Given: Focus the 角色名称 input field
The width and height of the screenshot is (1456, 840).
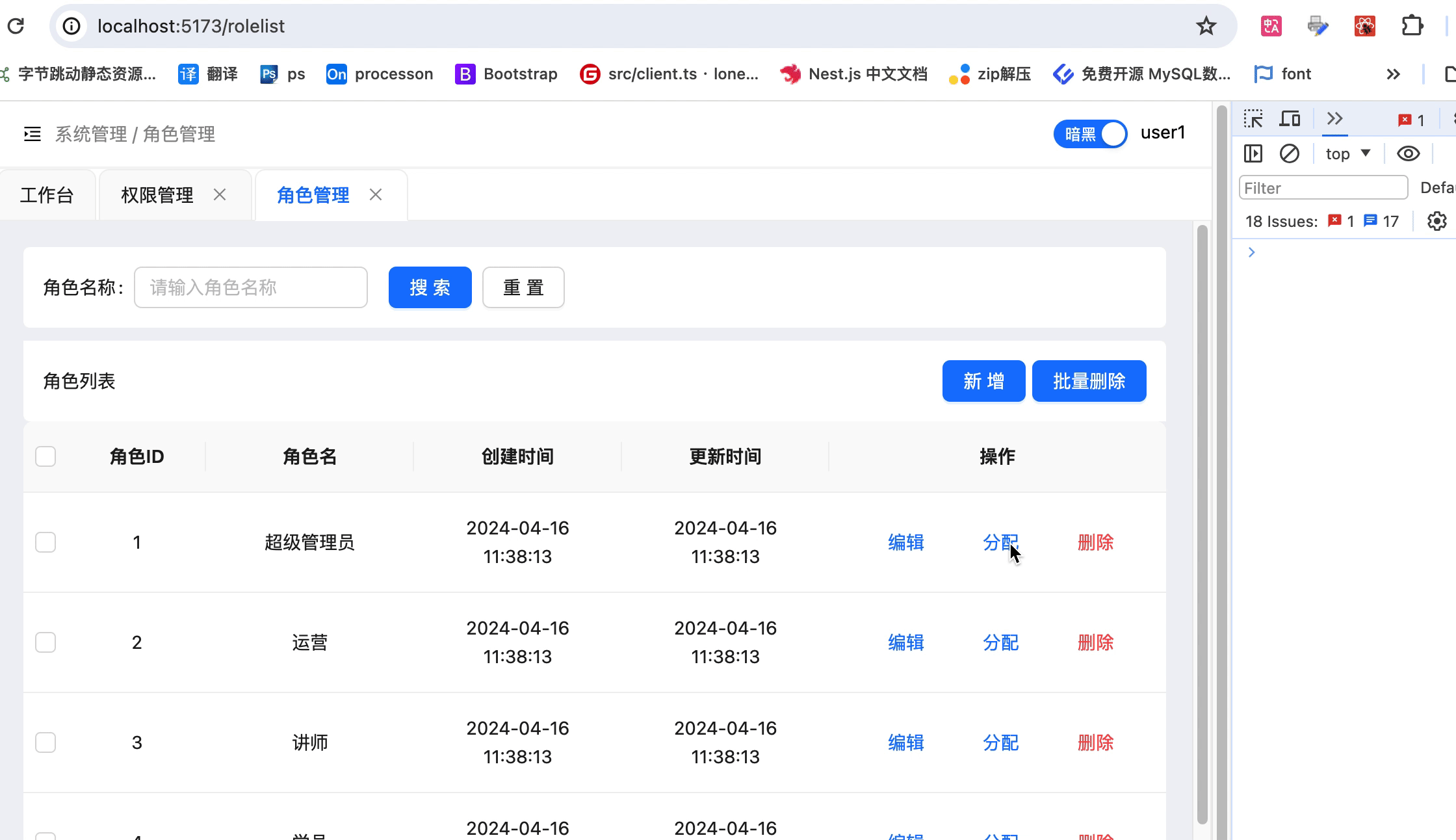Looking at the screenshot, I should pyautogui.click(x=251, y=287).
